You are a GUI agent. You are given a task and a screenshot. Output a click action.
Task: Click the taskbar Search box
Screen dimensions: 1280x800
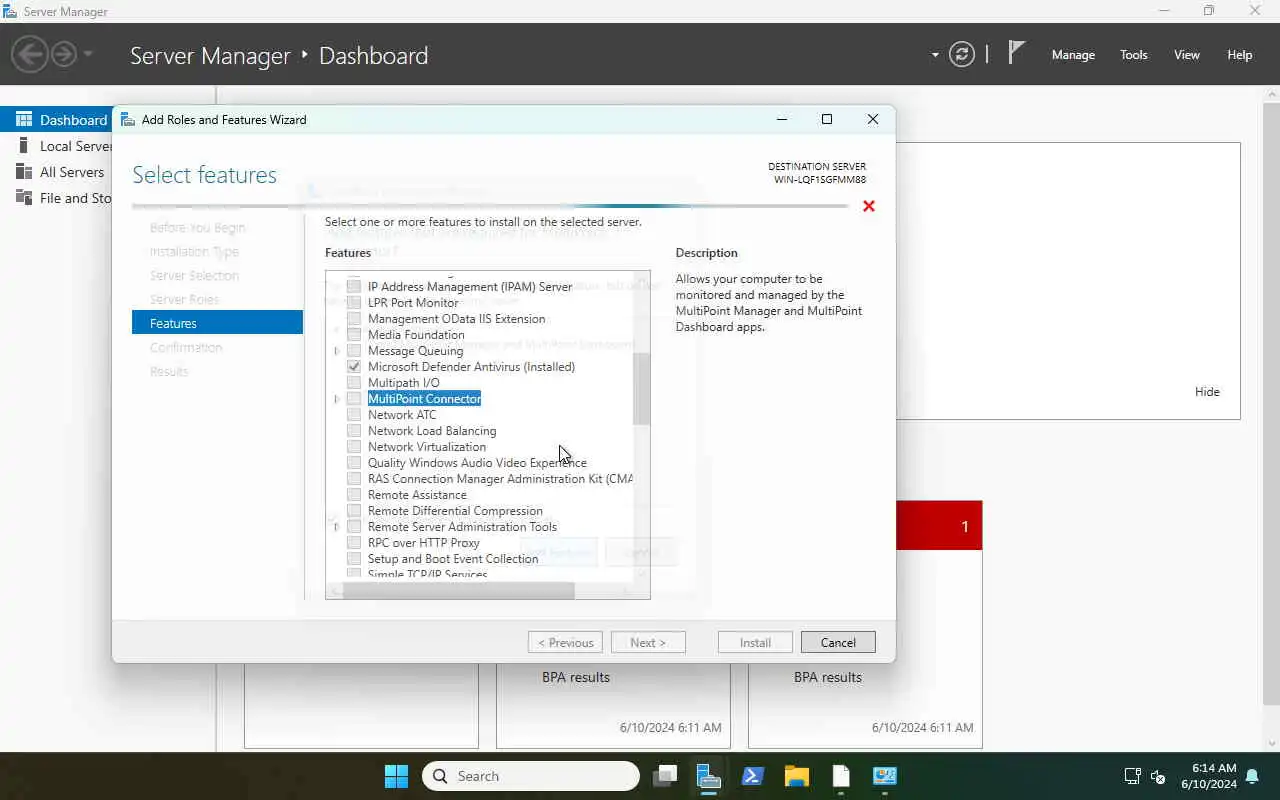coord(531,776)
